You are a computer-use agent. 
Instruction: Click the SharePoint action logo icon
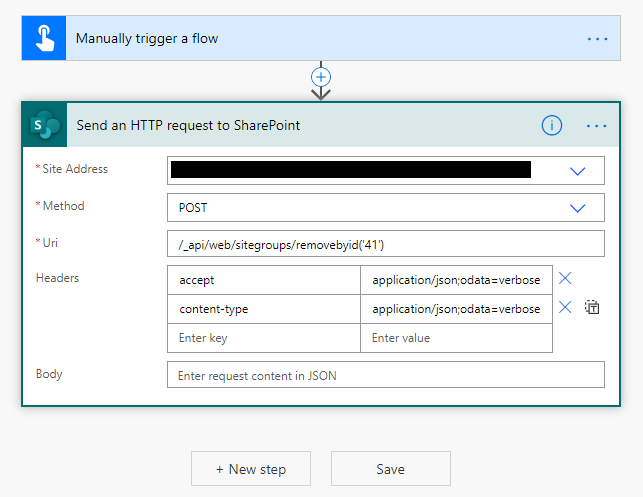point(45,125)
